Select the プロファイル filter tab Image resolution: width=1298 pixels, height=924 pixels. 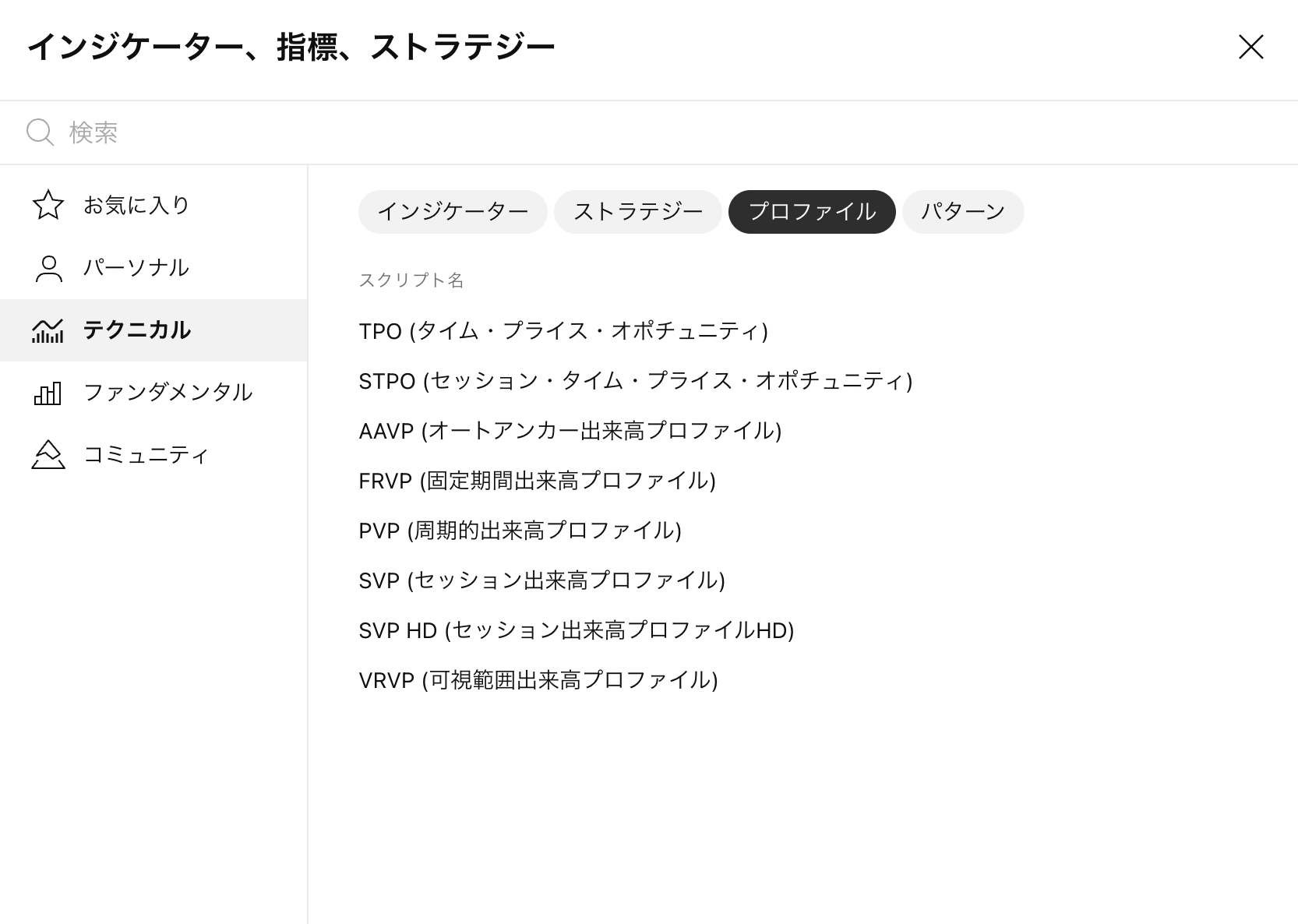[812, 212]
